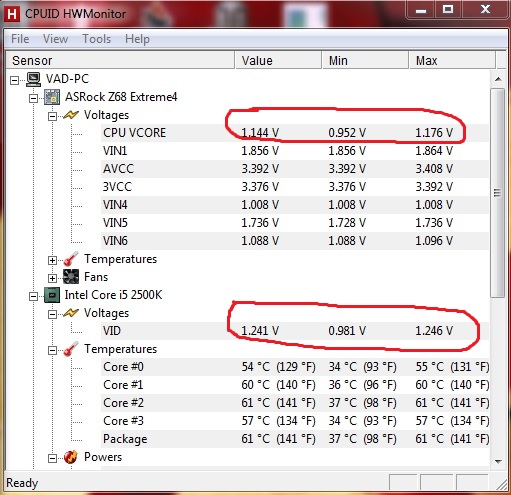Screen dimensions: 511x495
Task: Collapse the Powers node
Action: click(52, 458)
